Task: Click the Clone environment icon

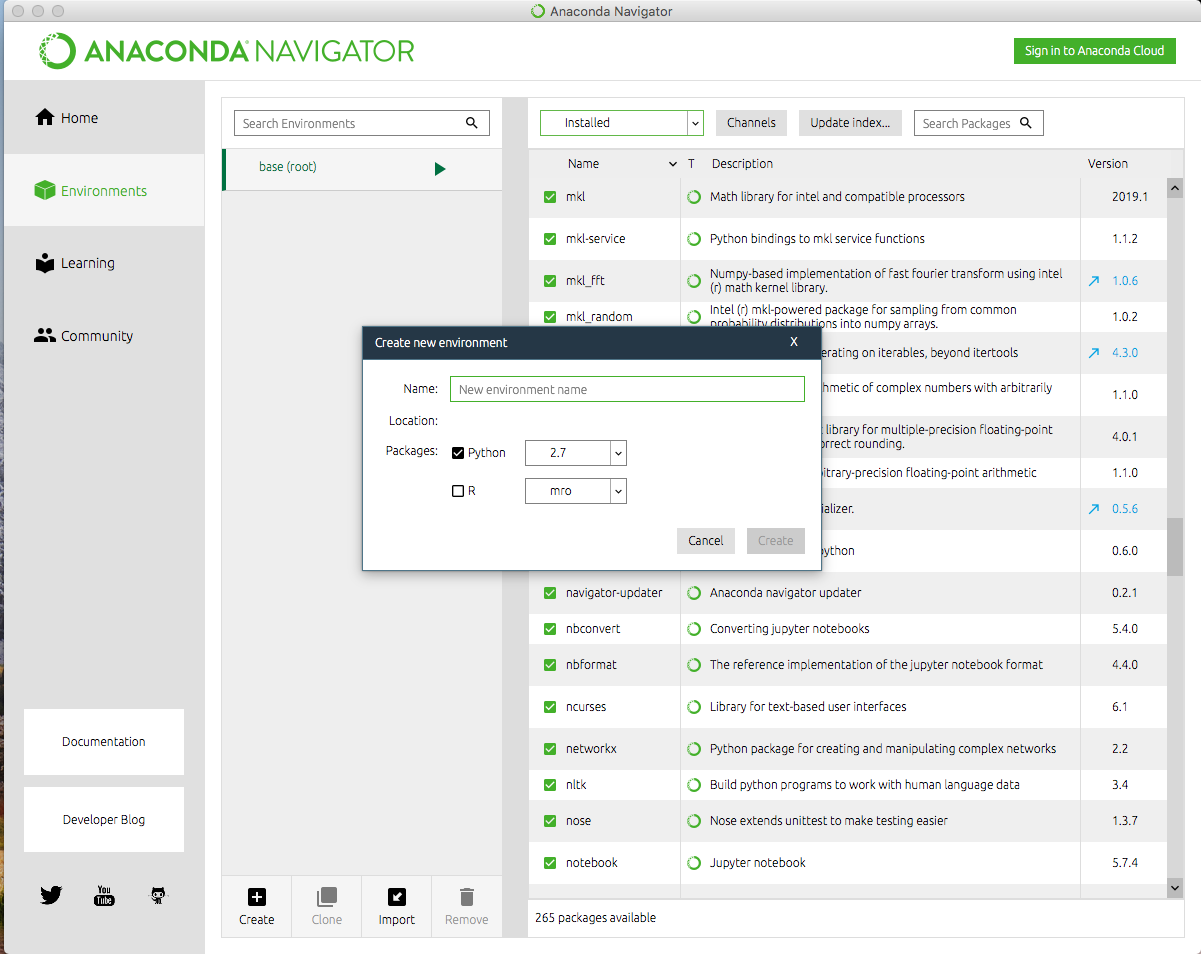Action: click(327, 897)
